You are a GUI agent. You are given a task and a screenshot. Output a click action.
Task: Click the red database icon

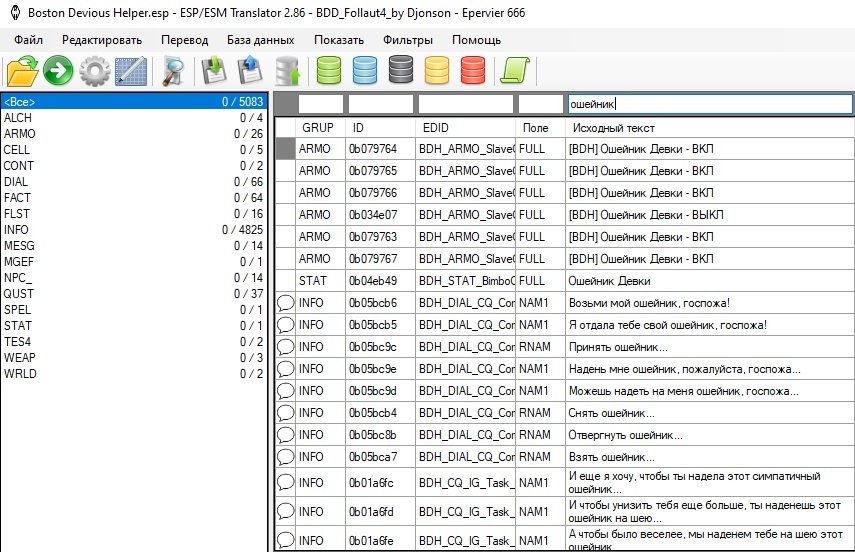point(473,71)
